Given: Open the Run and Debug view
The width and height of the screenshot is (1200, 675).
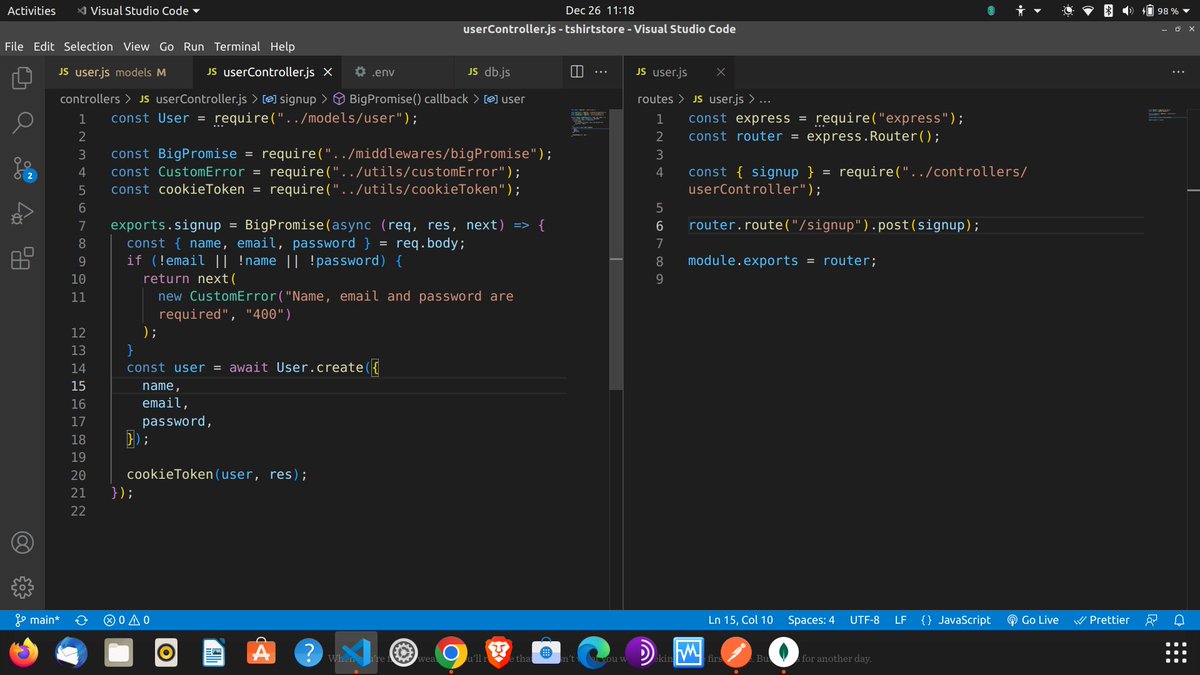Looking at the screenshot, I should 22,214.
